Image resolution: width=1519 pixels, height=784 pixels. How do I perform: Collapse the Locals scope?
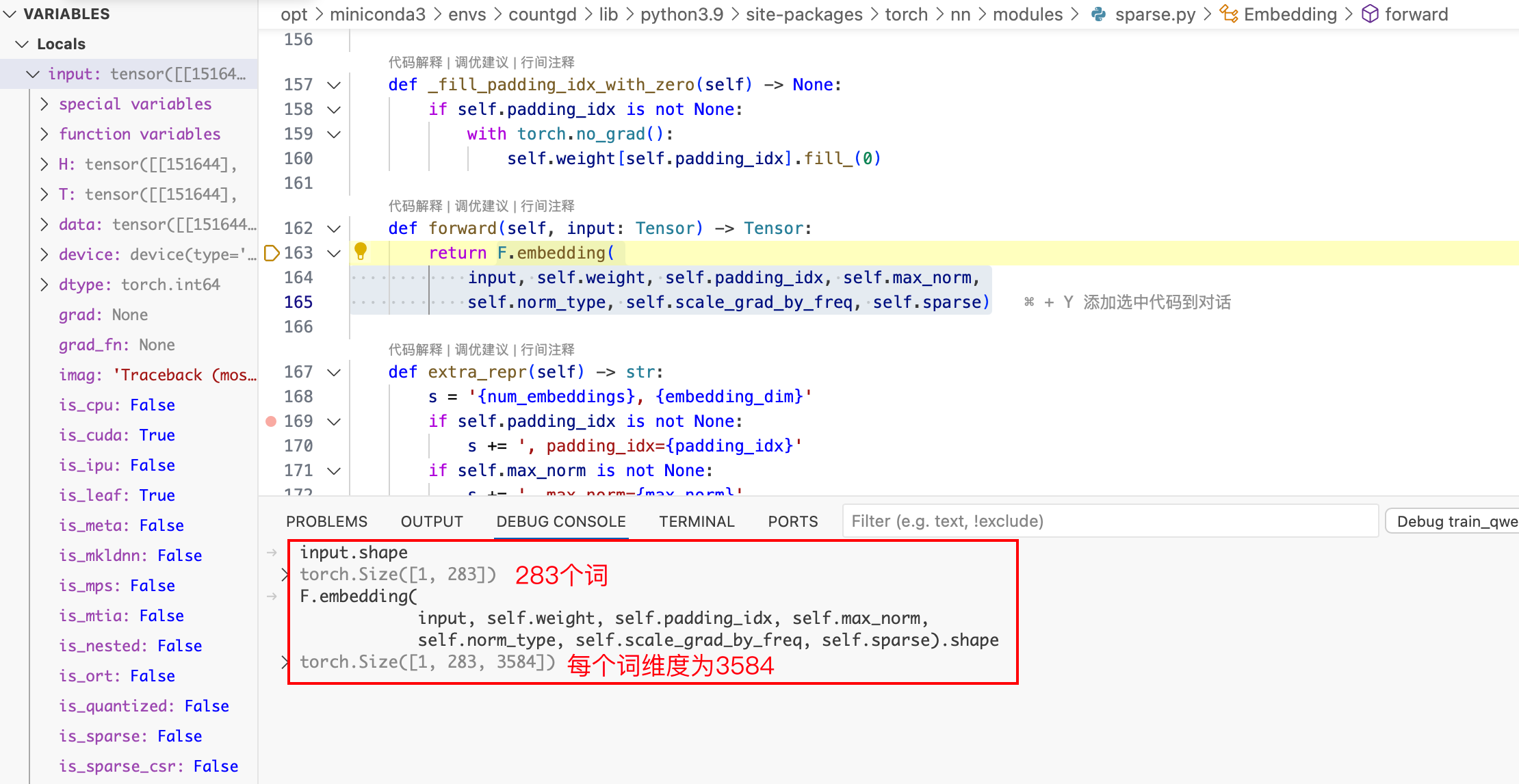pos(22,44)
